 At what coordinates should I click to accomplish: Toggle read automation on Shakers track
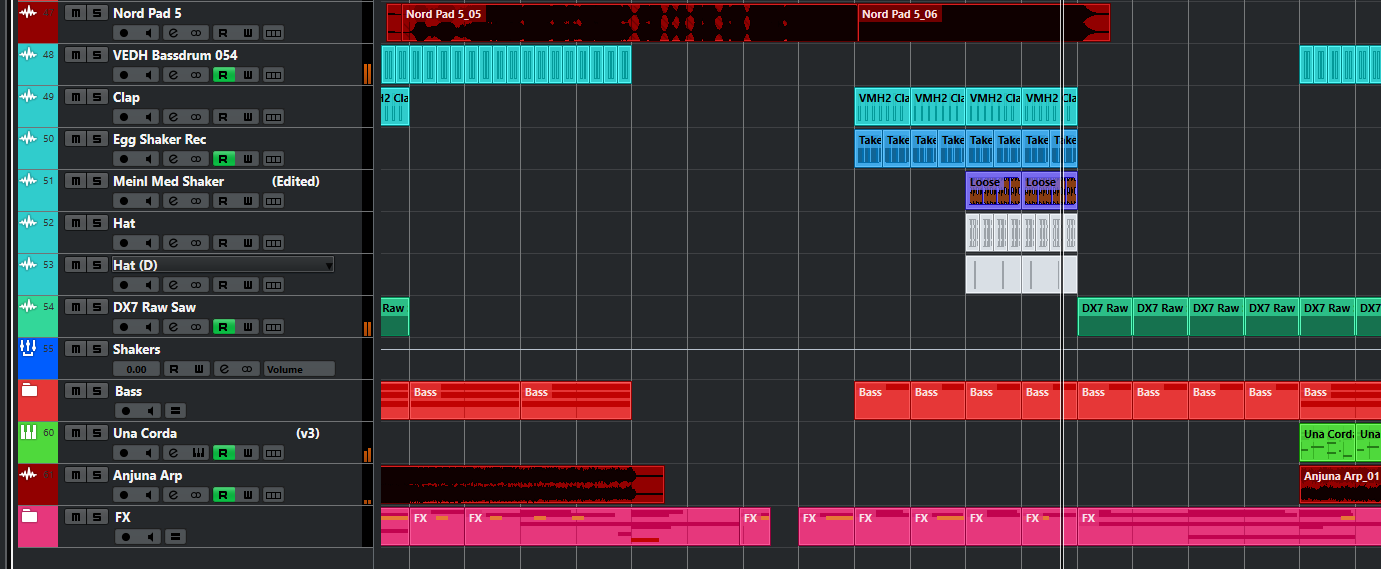tap(174, 369)
